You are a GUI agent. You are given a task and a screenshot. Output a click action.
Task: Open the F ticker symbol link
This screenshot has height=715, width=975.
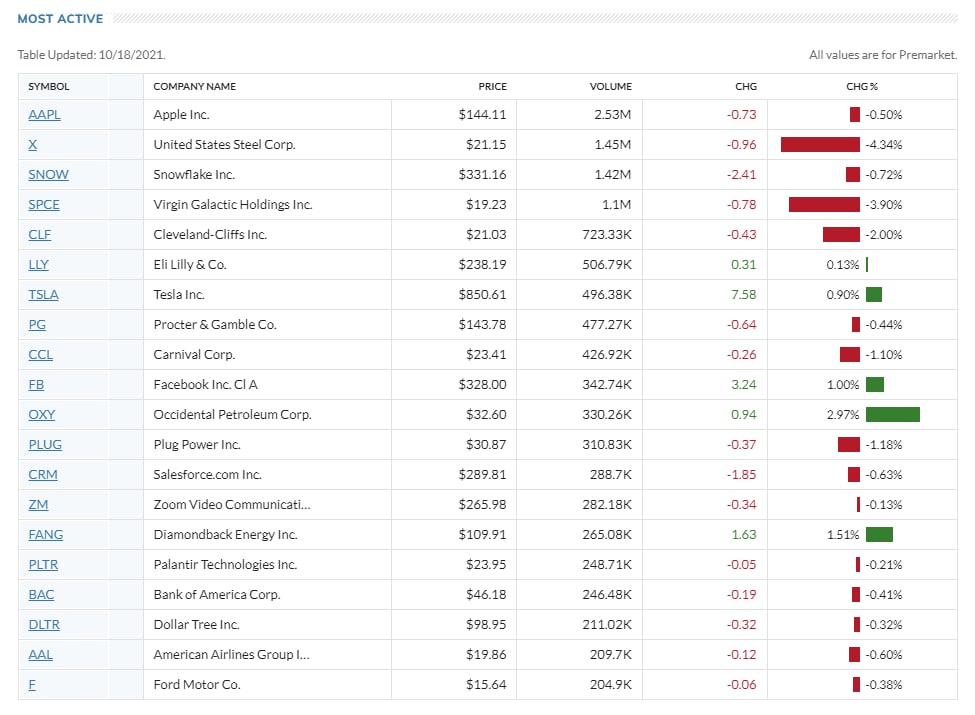click(32, 685)
